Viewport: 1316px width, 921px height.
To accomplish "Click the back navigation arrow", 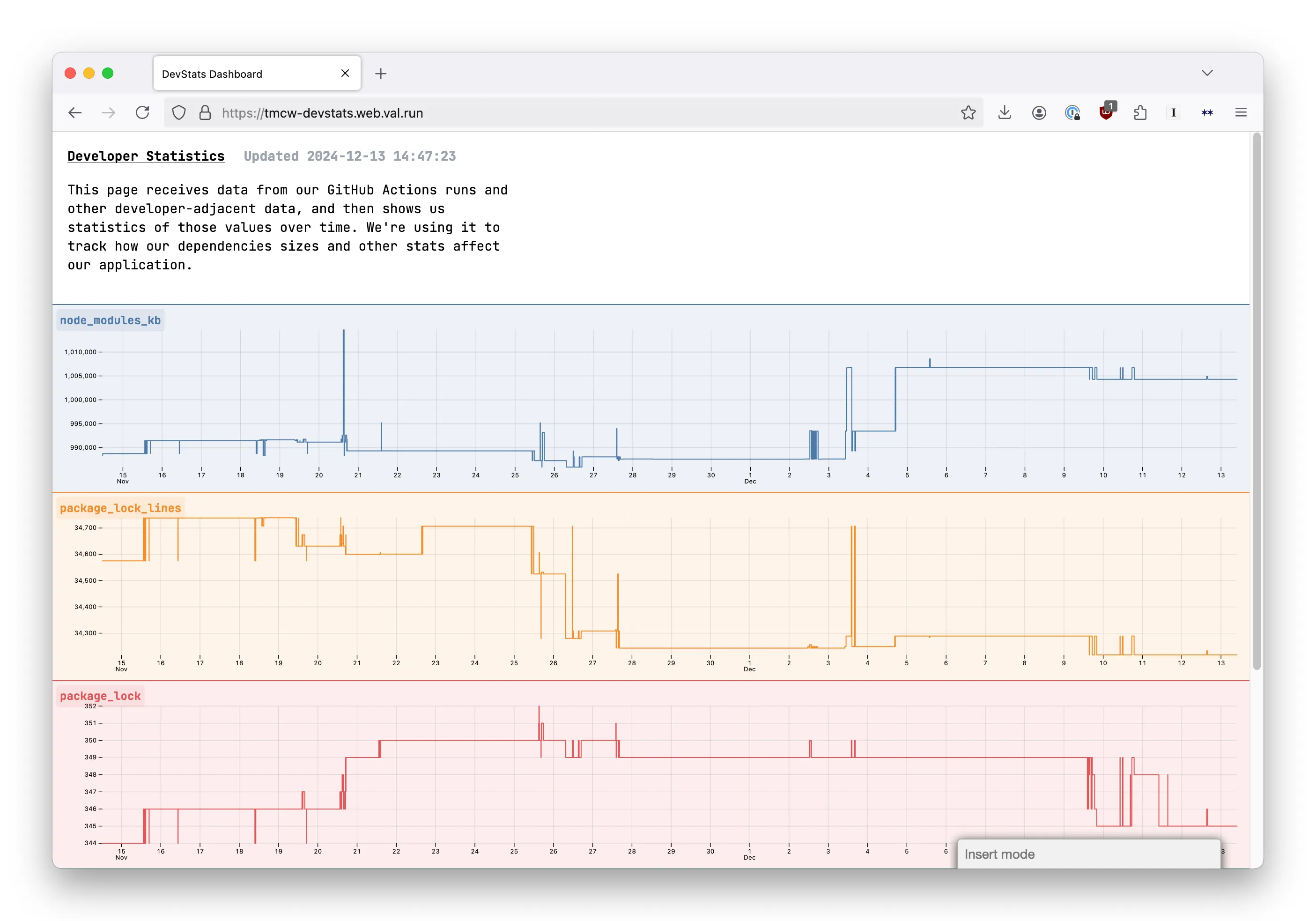I will pyautogui.click(x=75, y=112).
